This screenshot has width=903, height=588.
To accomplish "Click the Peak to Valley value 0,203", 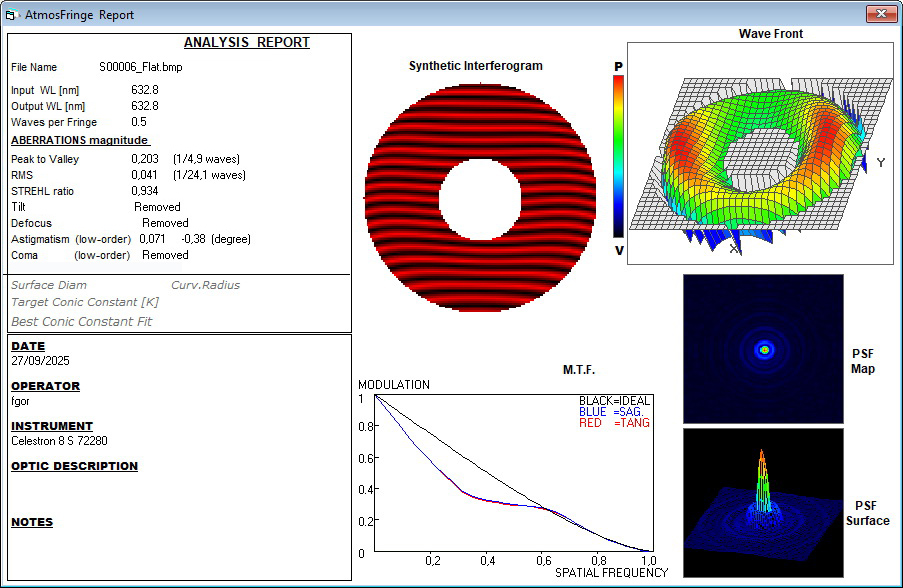I will point(145,159).
